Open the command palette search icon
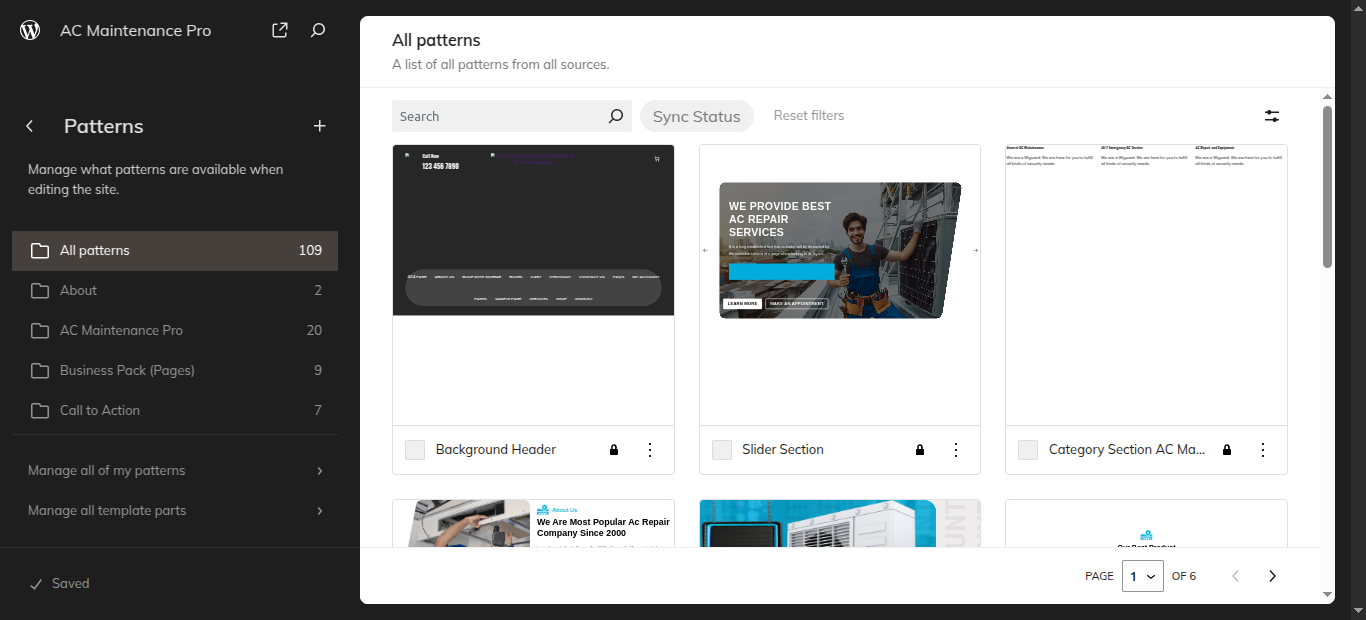Image resolution: width=1366 pixels, height=620 pixels. click(x=318, y=30)
